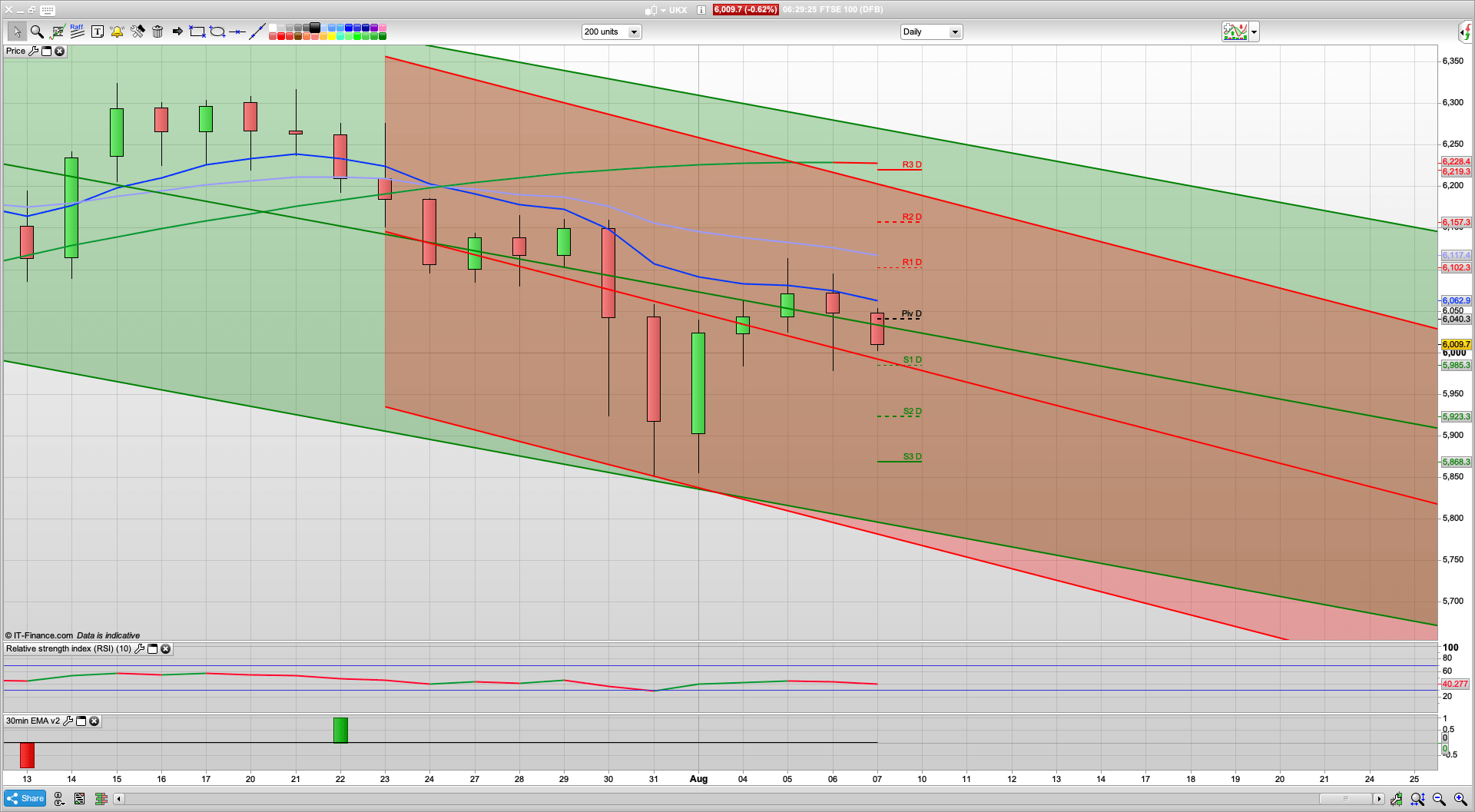Expand the side trading panel arrow
The image size is (1475, 812).
(x=1466, y=31)
